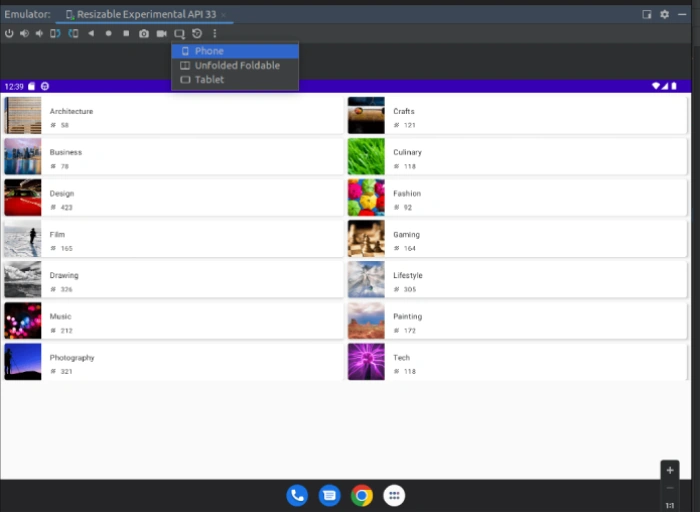
Task: Open emulator panel settings gear
Action: coord(664,14)
